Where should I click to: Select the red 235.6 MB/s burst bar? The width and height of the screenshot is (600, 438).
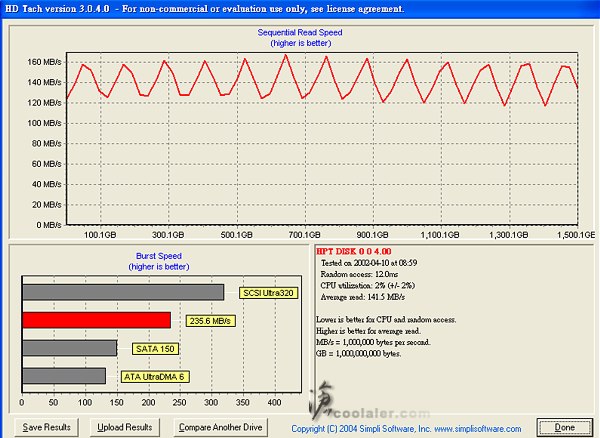click(x=96, y=320)
